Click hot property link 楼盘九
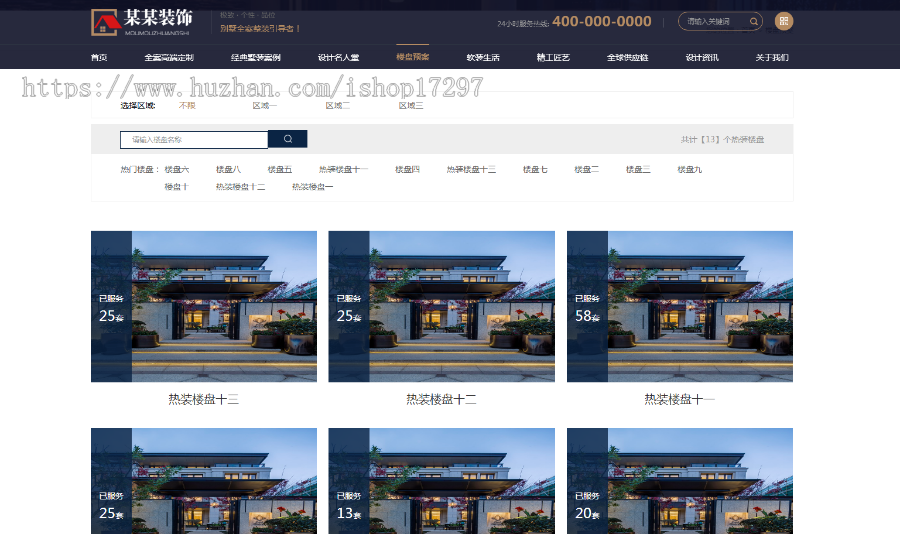Image resolution: width=900 pixels, height=534 pixels. 689,169
